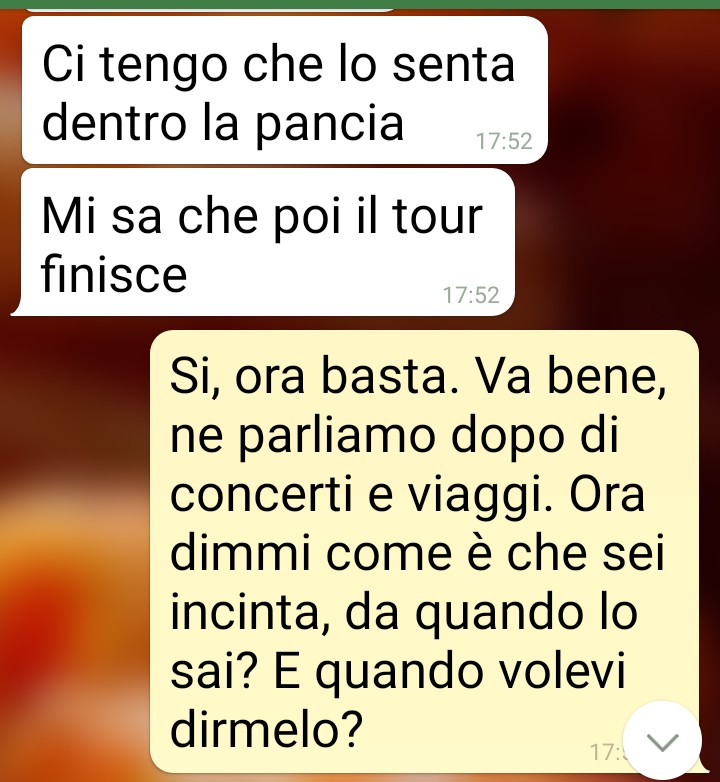Tap the 17:52 timestamp on the 'dentro la pancia' message
Screen dimensions: 720x782
[504, 141]
